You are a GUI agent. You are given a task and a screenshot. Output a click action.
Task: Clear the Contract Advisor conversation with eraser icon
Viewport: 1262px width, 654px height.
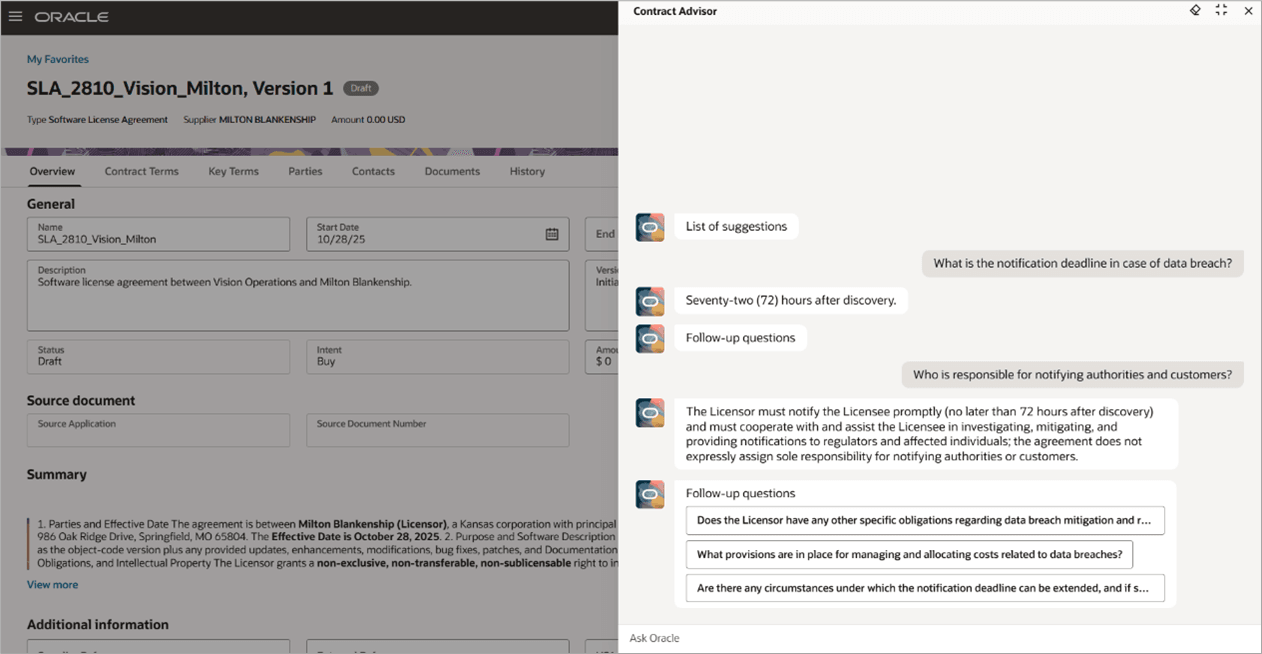[x=1194, y=10]
